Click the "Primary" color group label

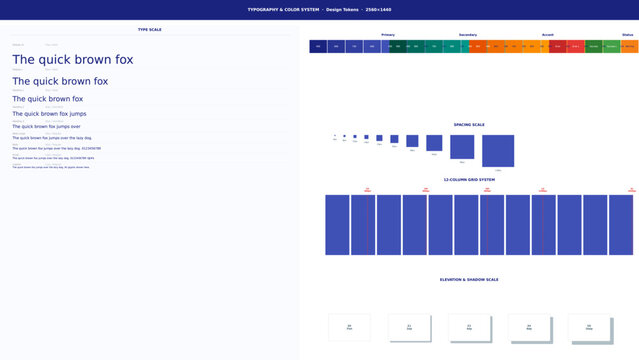388,35
